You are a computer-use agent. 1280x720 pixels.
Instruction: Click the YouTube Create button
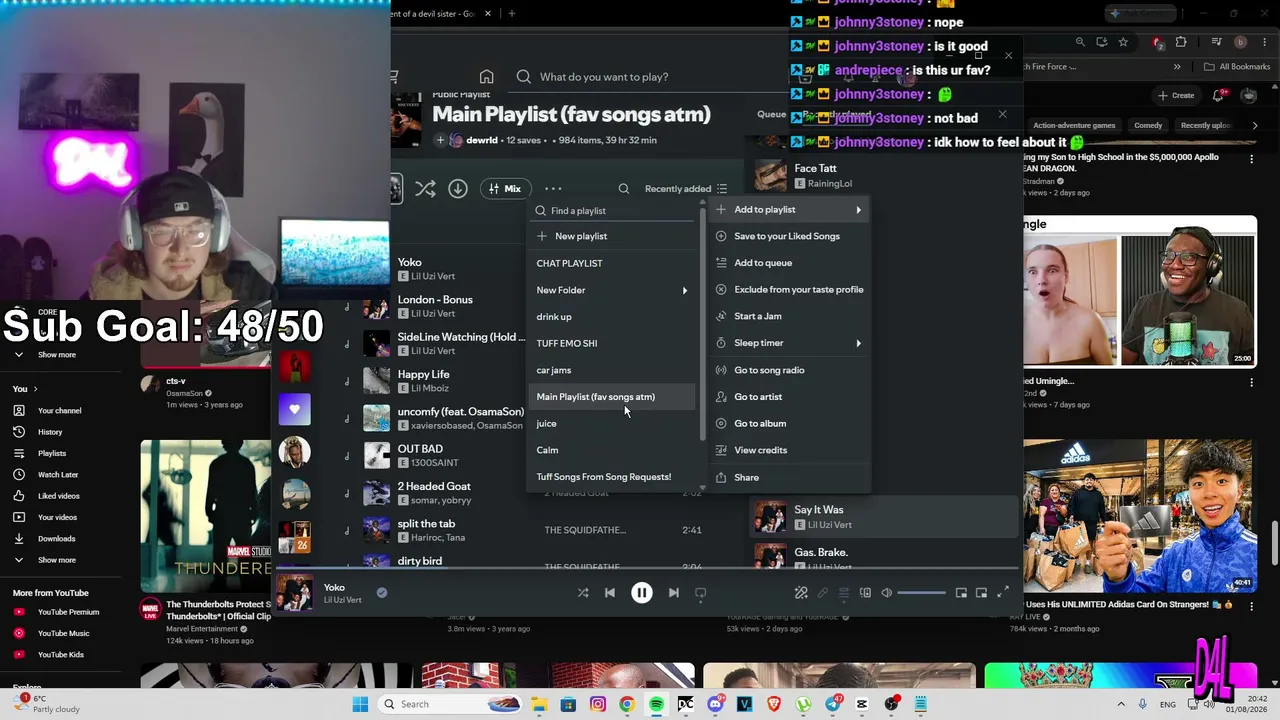pyautogui.click(x=1176, y=95)
